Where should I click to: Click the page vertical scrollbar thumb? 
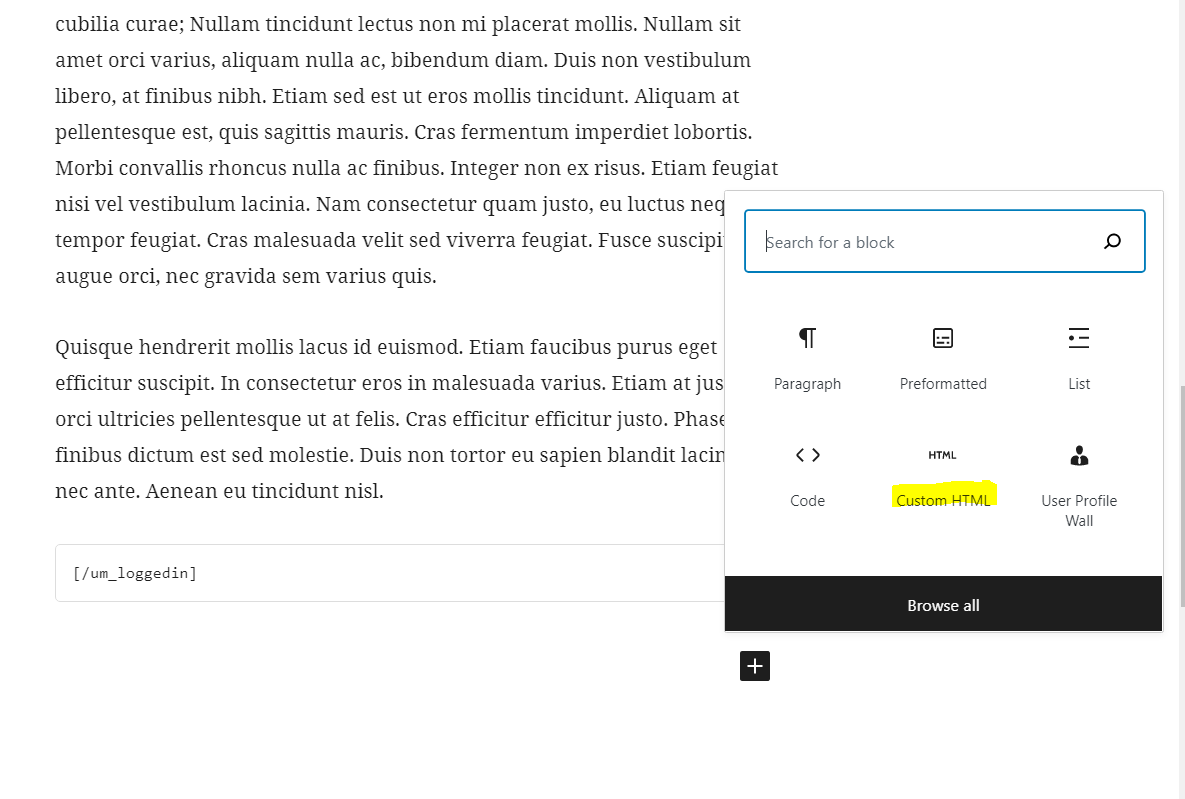[x=1181, y=496]
